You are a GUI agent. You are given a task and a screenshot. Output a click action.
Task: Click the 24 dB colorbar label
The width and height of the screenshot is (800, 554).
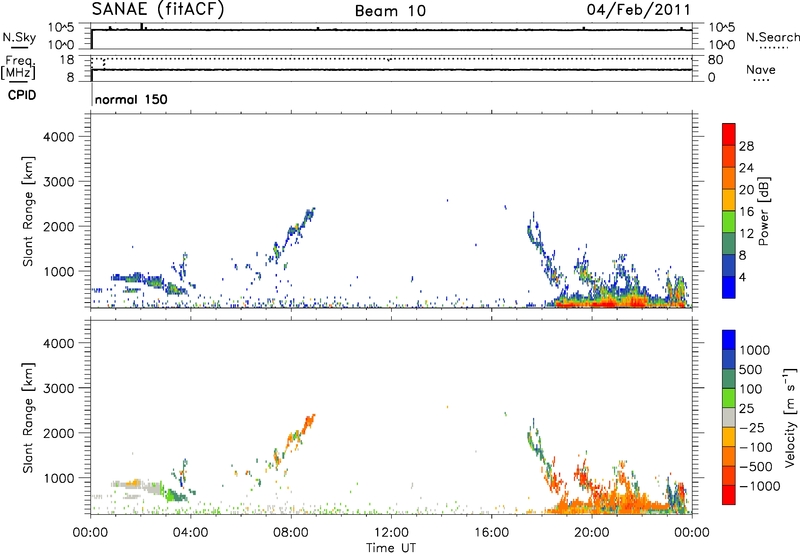(x=746, y=168)
